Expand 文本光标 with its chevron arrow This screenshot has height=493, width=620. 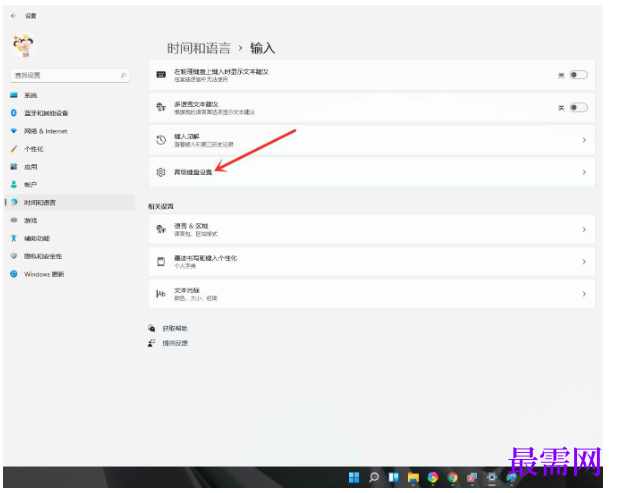pos(584,294)
